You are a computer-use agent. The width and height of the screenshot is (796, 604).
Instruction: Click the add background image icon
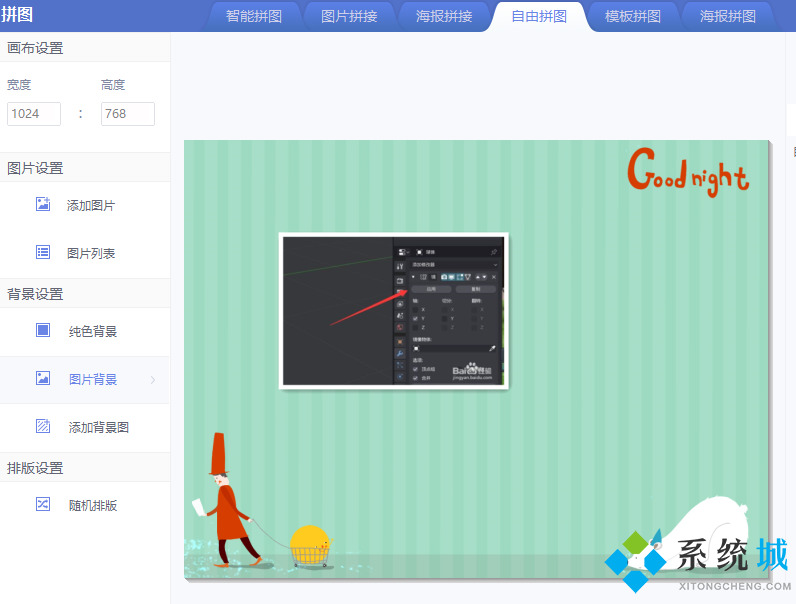43,427
